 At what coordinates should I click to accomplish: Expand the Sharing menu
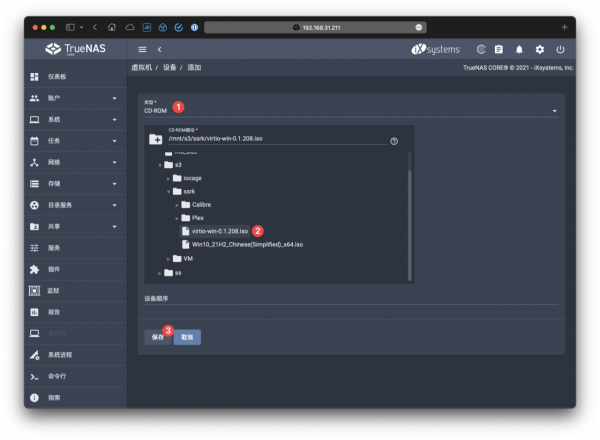tap(75, 227)
